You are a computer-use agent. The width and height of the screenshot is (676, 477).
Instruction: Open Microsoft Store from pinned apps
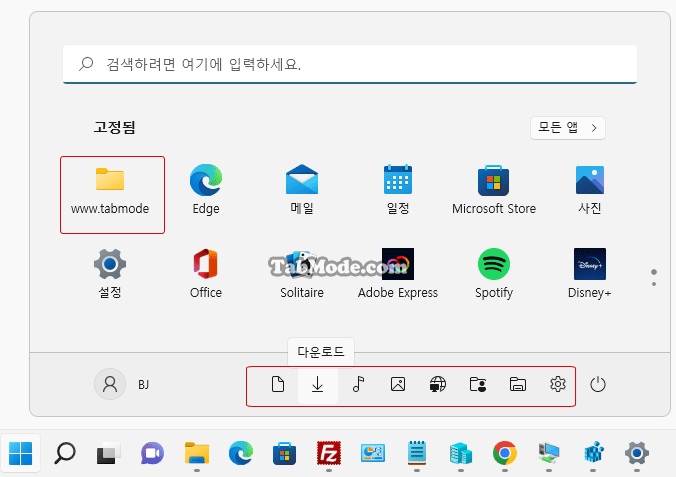494,190
